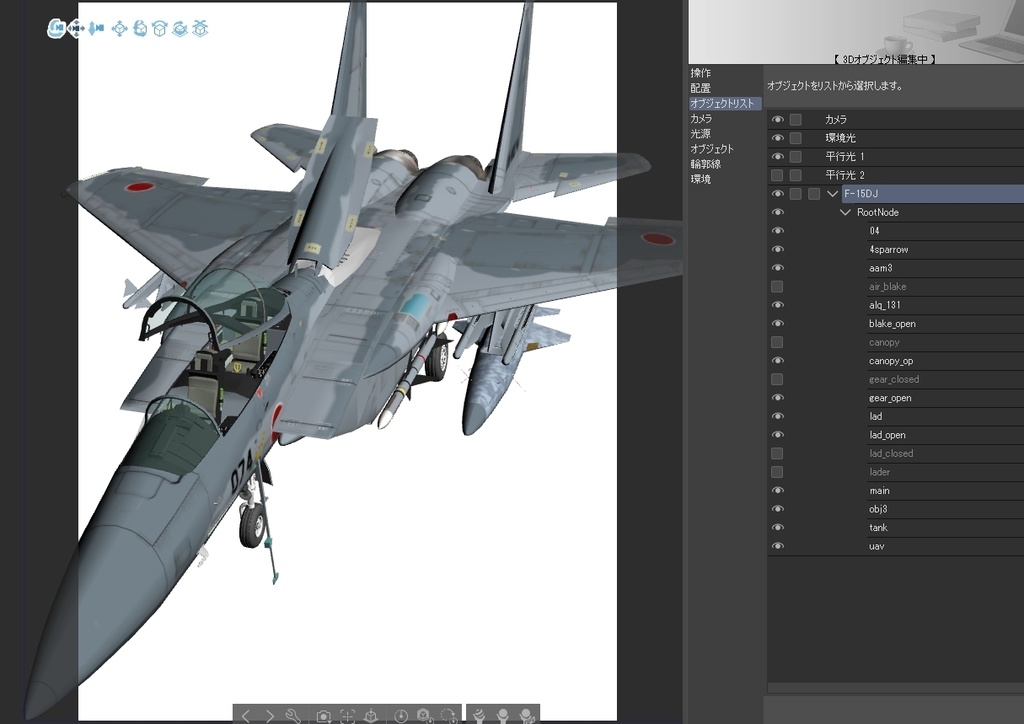Hide the tank part eye icon
The image size is (1024, 724).
click(777, 527)
